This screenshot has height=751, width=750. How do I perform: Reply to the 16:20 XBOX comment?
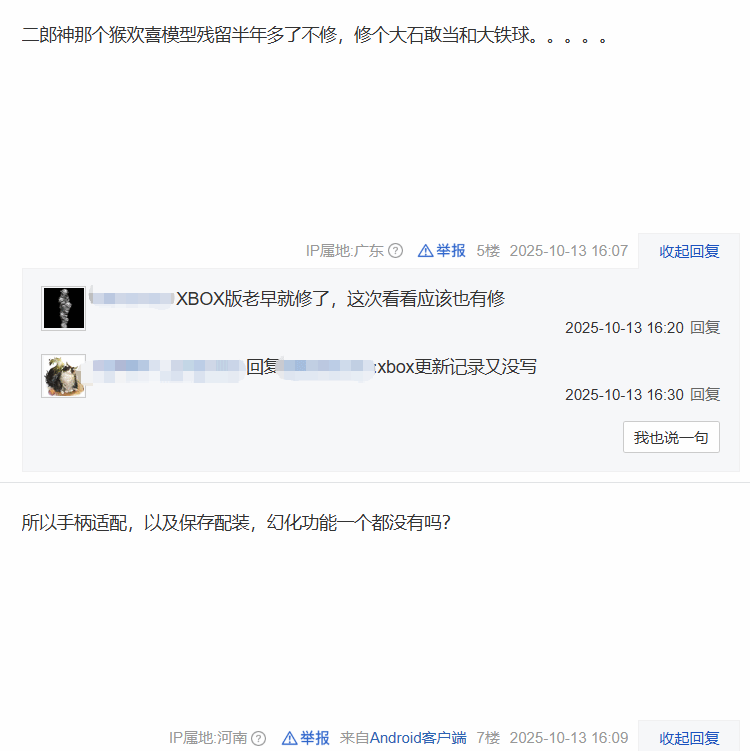pos(705,328)
